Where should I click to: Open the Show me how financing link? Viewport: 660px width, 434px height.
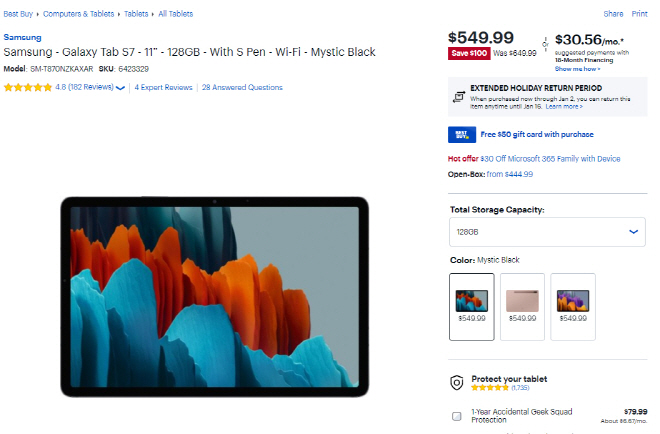577,69
